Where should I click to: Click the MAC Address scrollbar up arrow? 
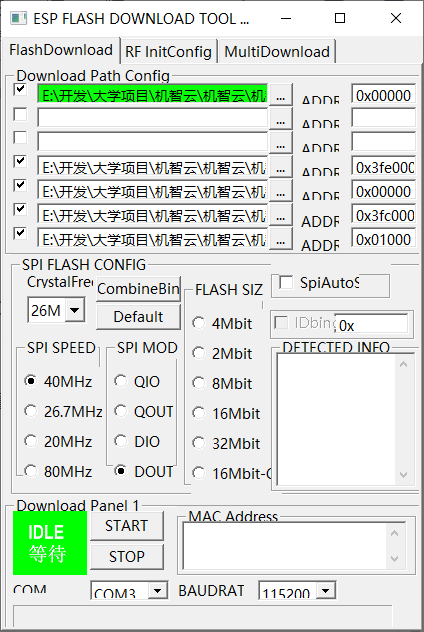point(395,533)
